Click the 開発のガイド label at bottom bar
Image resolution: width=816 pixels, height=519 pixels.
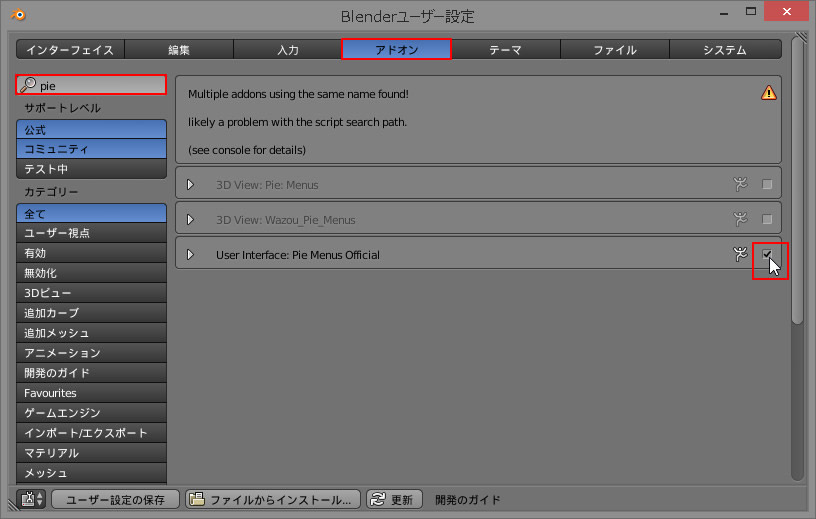[x=468, y=500]
